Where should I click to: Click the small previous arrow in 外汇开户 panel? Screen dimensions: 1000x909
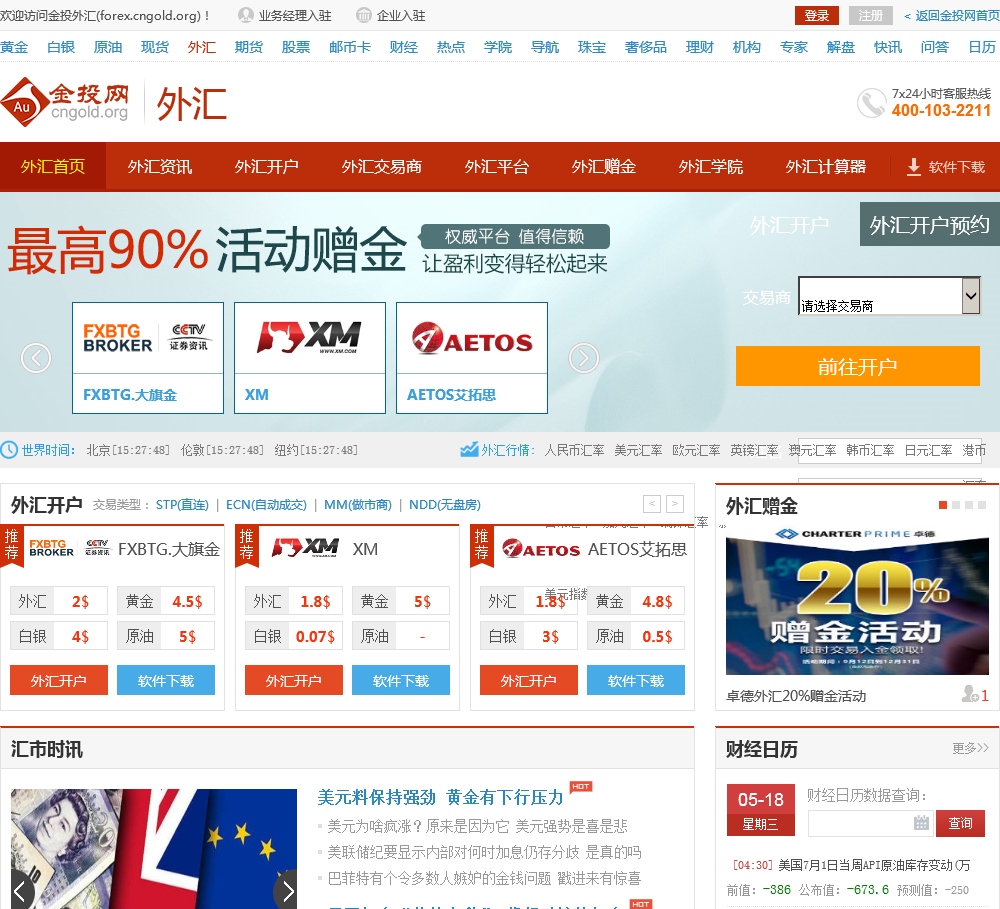(x=652, y=504)
